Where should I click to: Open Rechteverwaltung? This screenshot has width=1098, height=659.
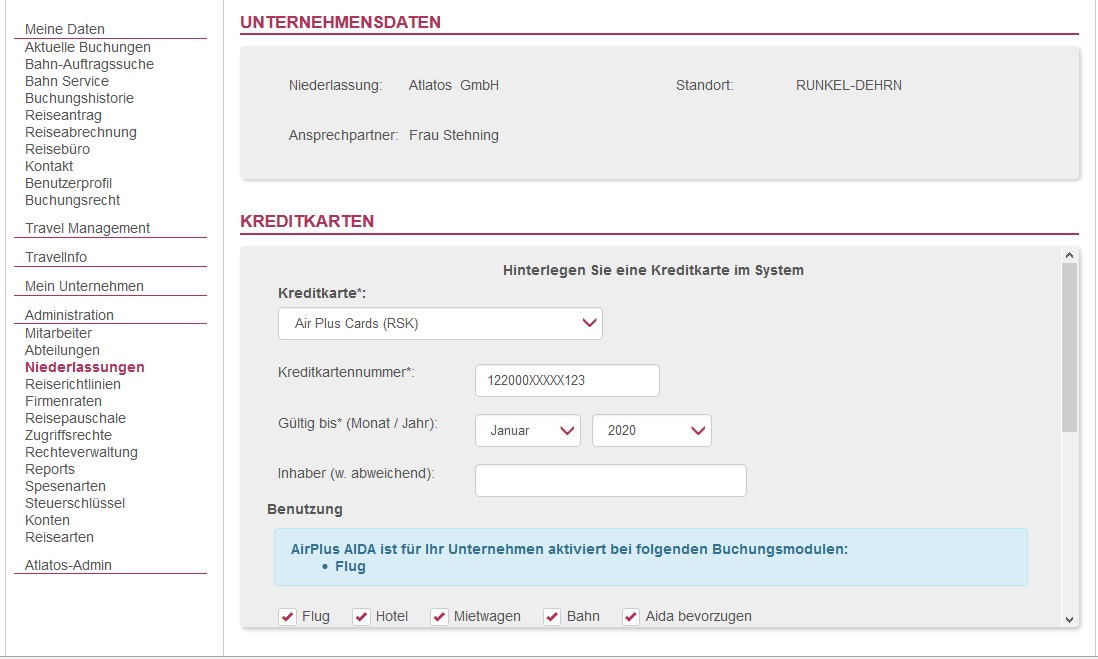[81, 452]
